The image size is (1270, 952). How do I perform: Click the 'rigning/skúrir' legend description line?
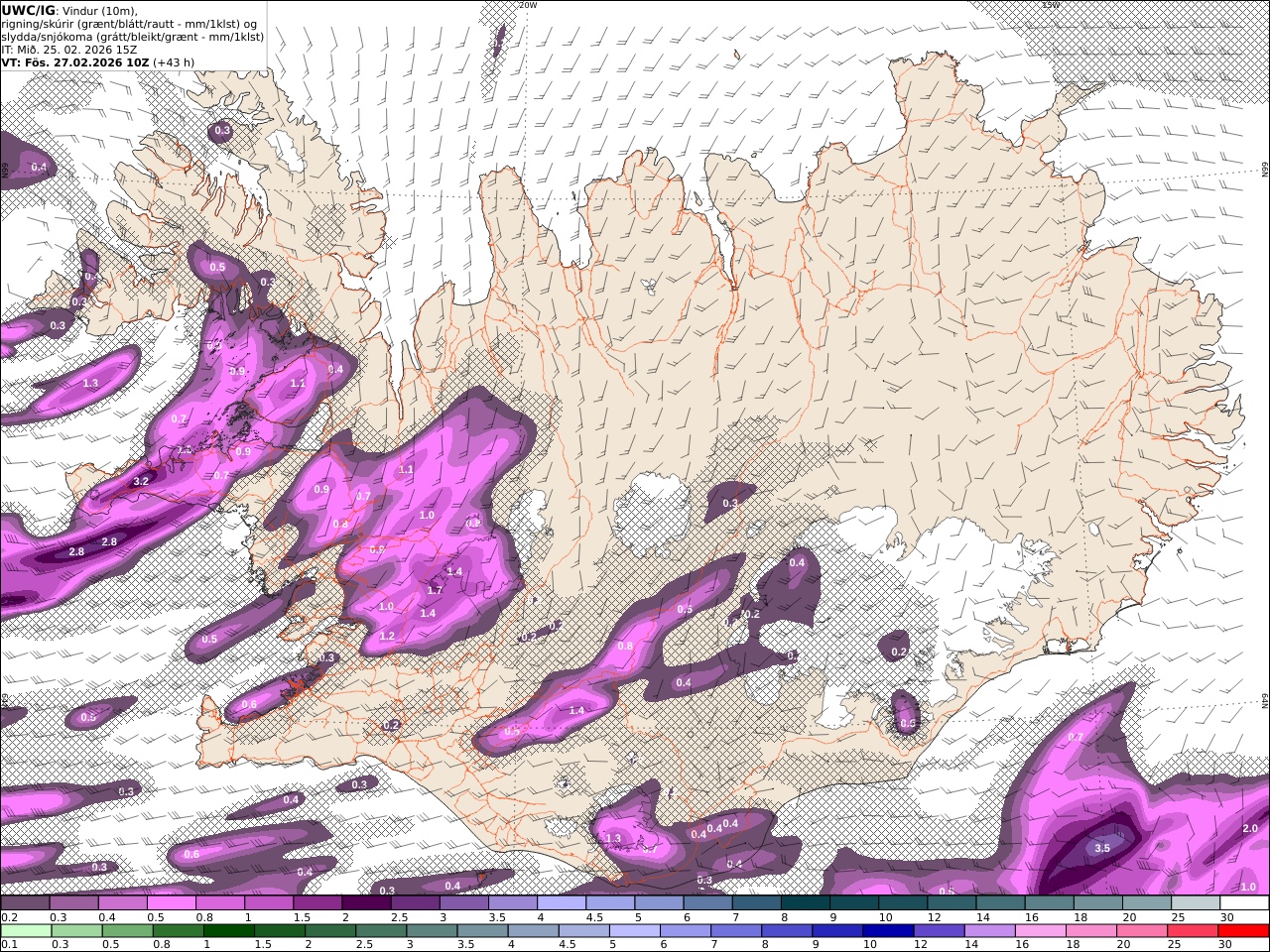point(130,24)
